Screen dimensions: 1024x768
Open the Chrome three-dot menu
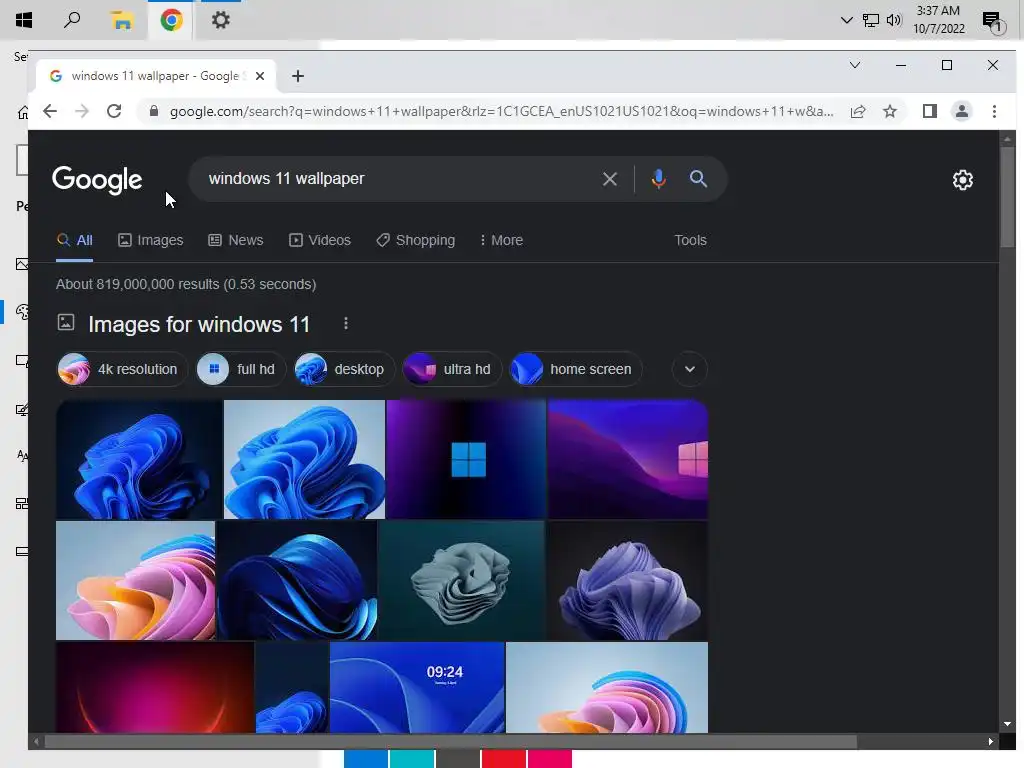994,112
